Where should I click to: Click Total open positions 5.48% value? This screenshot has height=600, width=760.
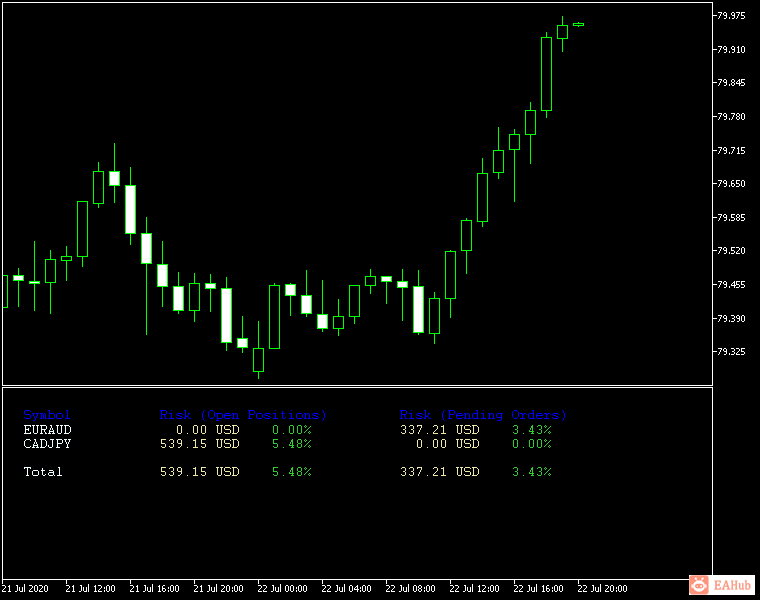pyautogui.click(x=292, y=472)
